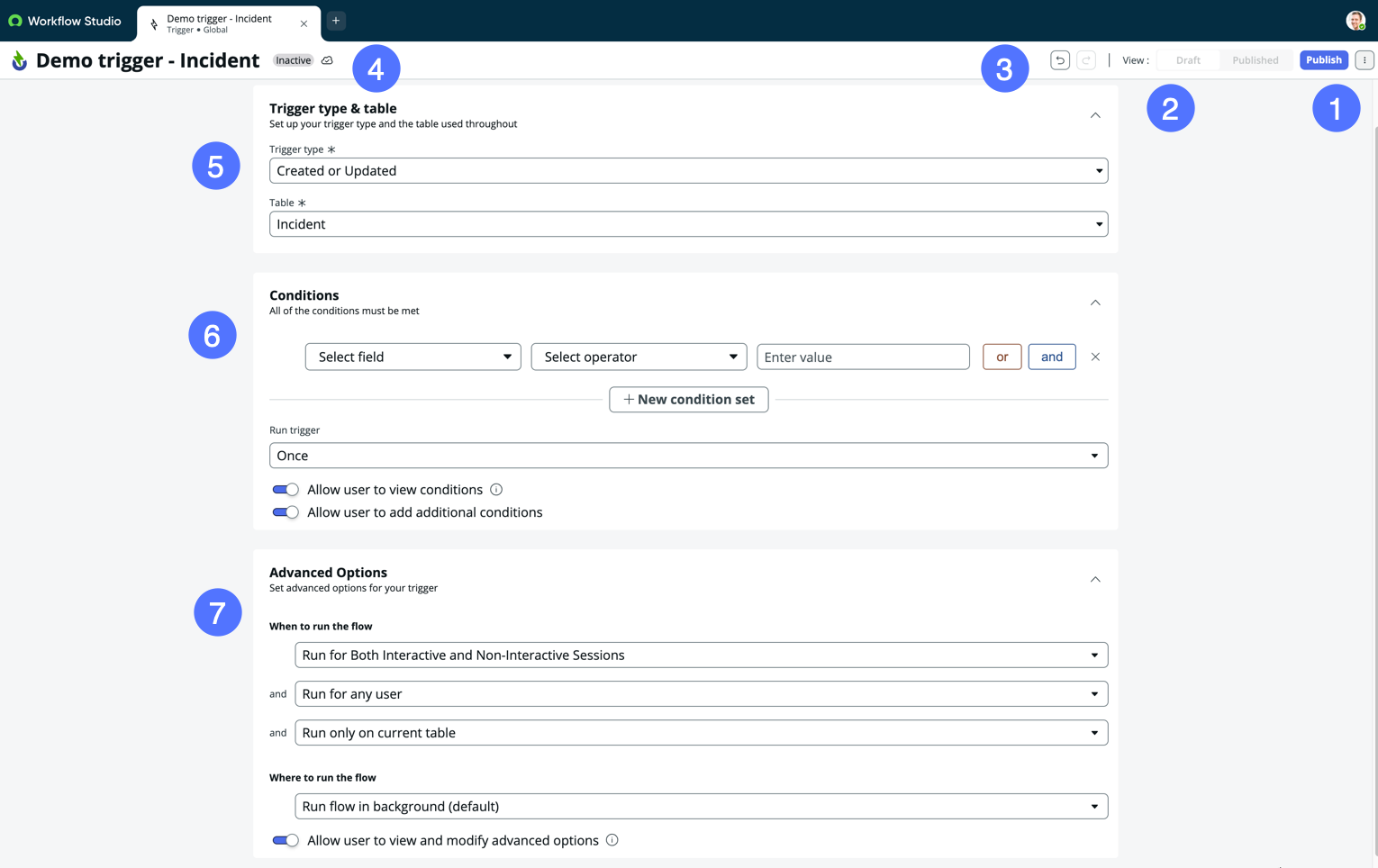Click the Publish button
This screenshot has height=868, width=1378.
coord(1323,60)
